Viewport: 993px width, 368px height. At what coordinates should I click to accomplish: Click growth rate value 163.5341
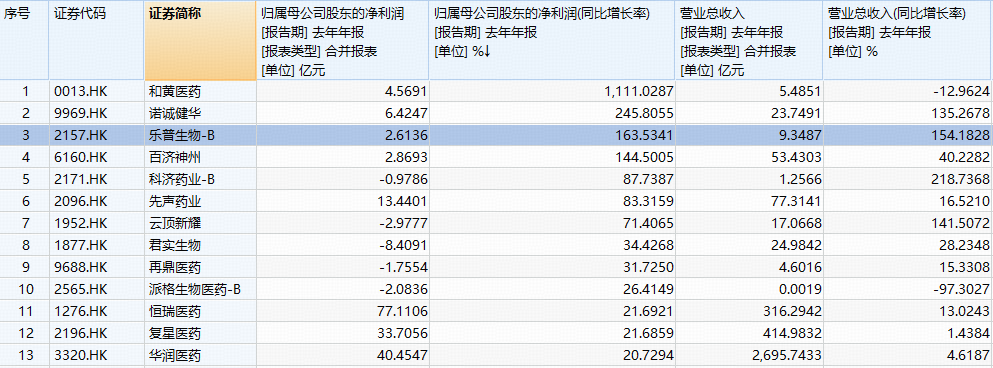(x=646, y=136)
